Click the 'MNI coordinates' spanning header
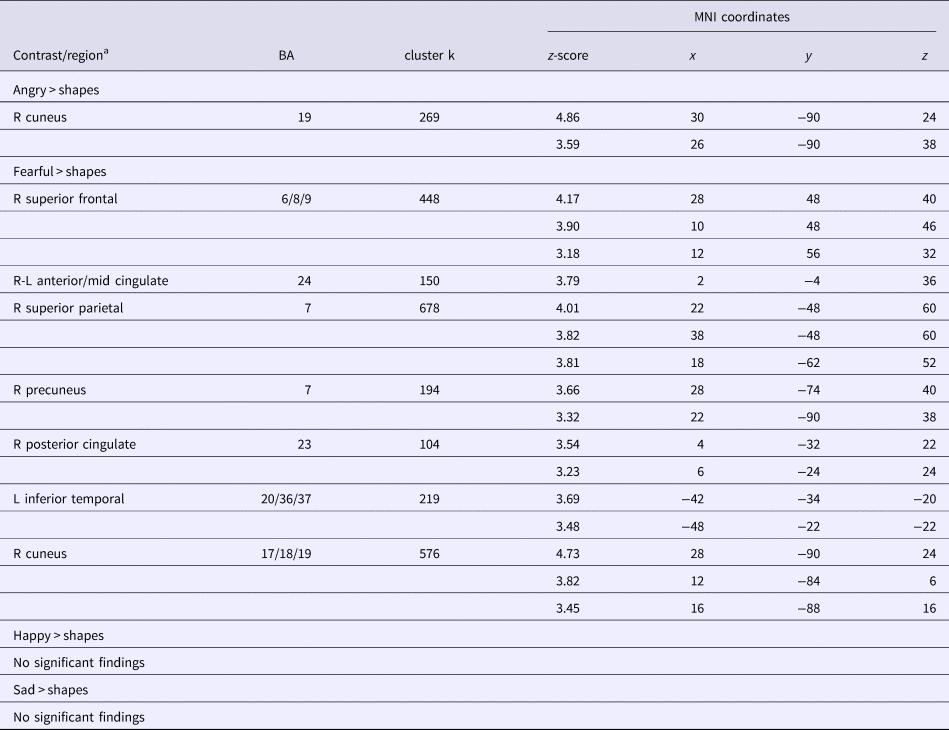The image size is (949, 730). tap(743, 18)
